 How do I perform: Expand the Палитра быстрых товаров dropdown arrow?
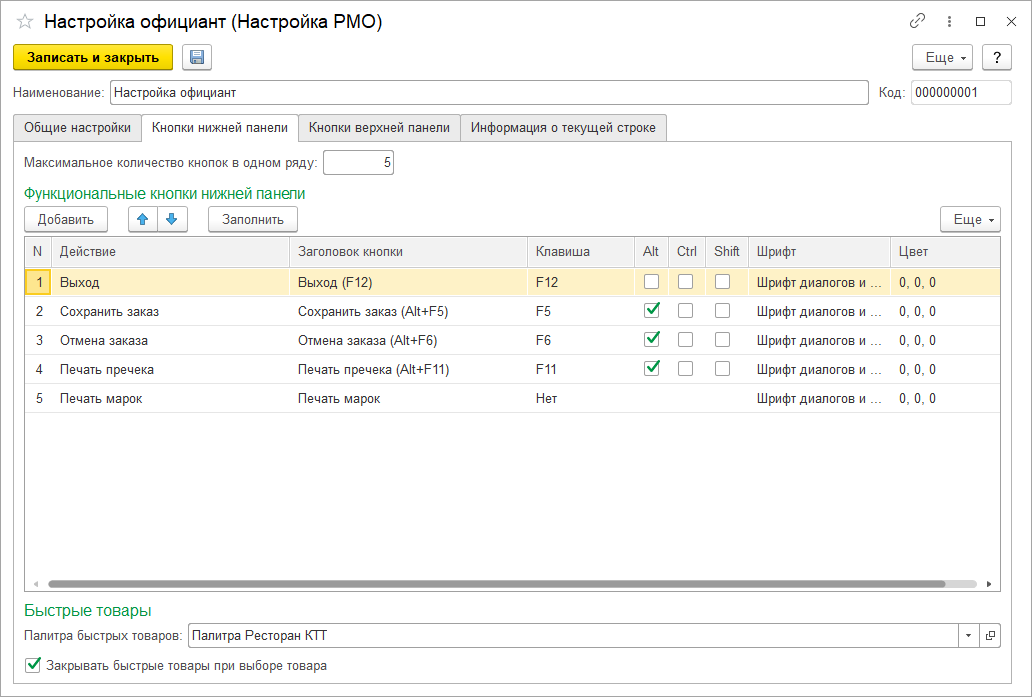(x=968, y=635)
